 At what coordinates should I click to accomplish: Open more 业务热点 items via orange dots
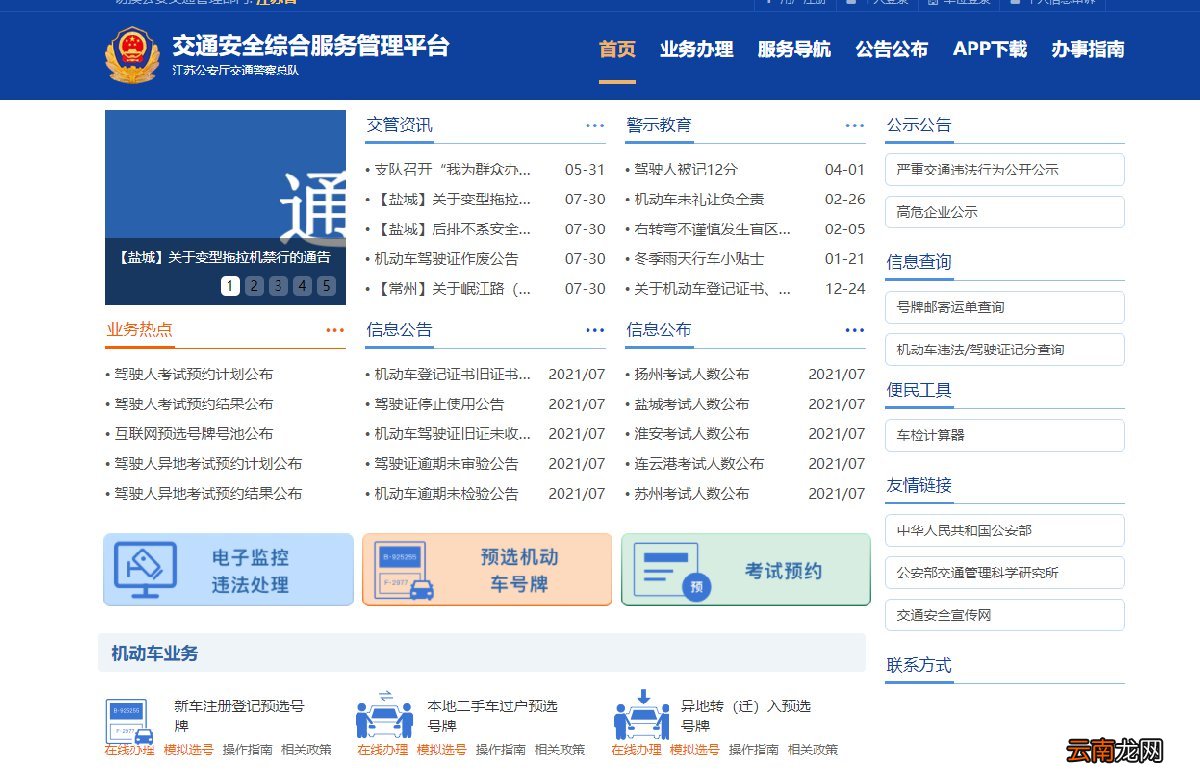coord(335,330)
